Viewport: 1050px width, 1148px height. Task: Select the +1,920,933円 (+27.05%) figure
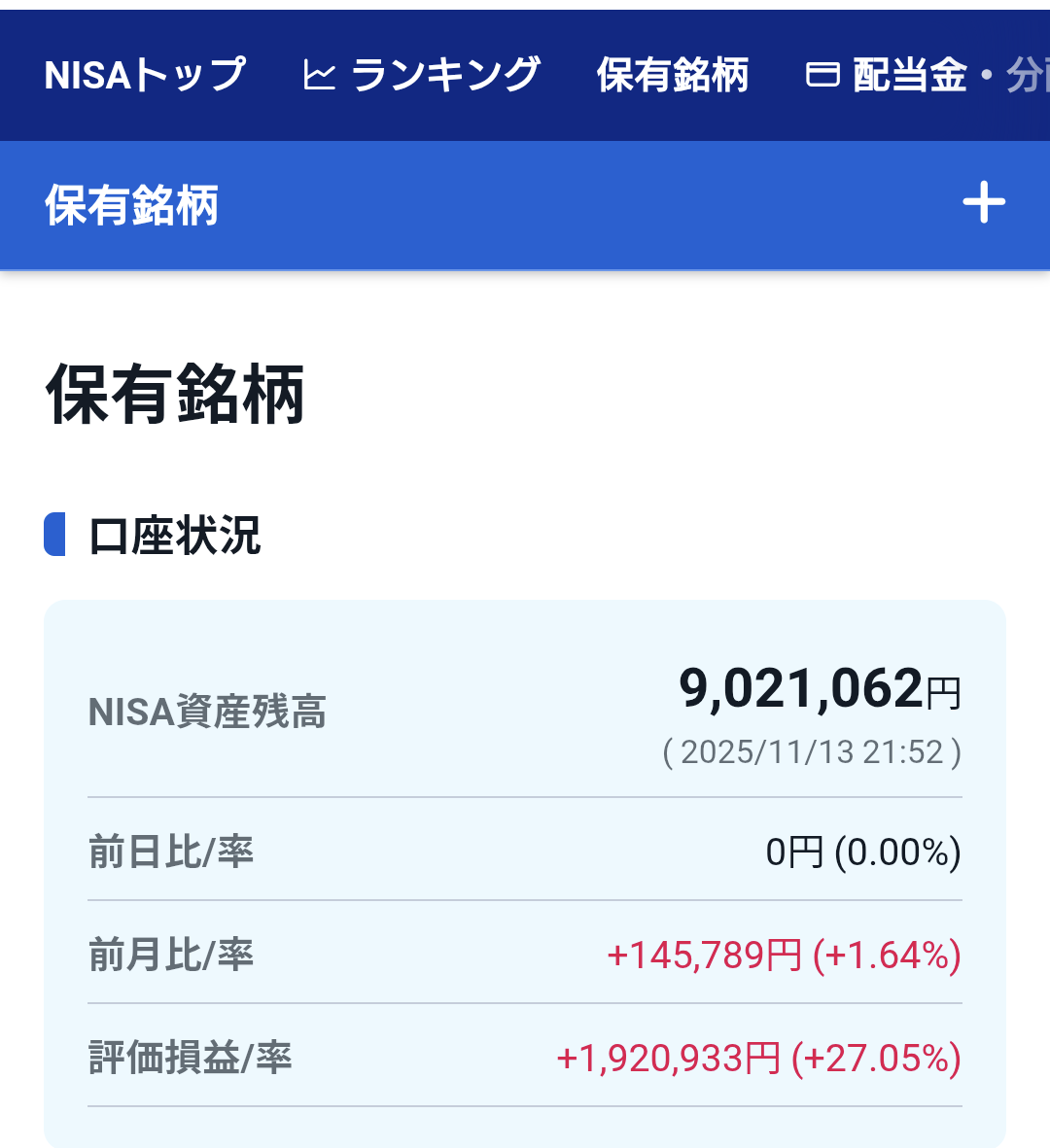[758, 1058]
